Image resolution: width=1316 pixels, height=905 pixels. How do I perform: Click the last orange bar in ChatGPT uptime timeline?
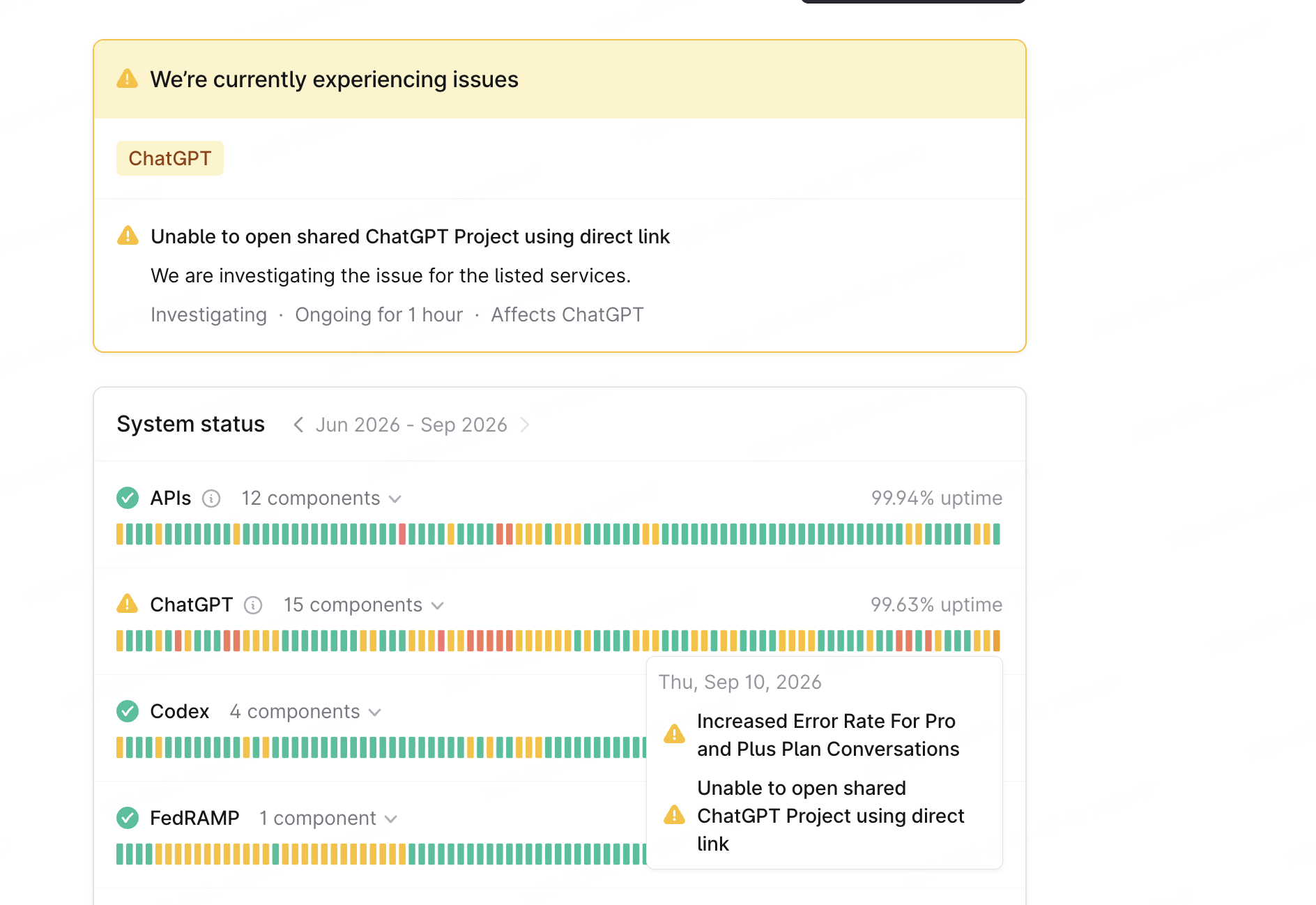(997, 641)
